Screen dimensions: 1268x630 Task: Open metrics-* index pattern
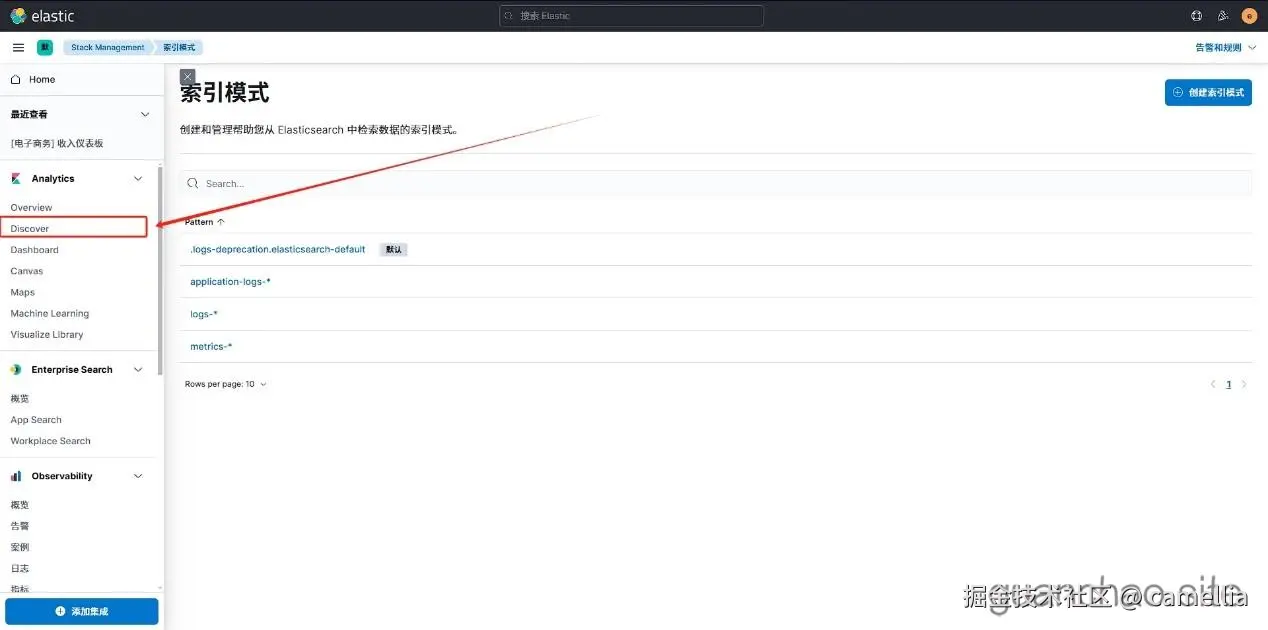(211, 346)
